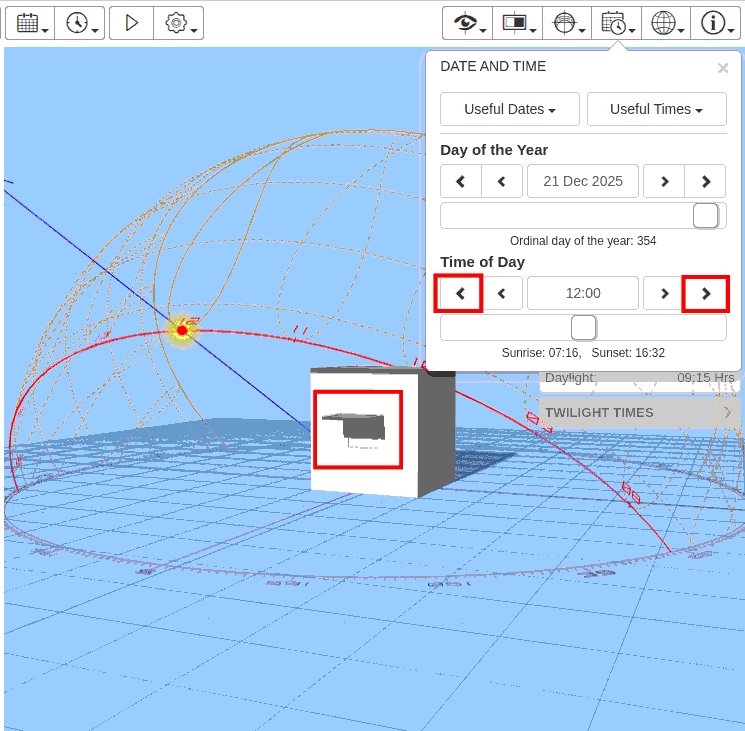This screenshot has height=731, width=745.
Task: Open the shadow display toolbar menu
Action: point(517,23)
